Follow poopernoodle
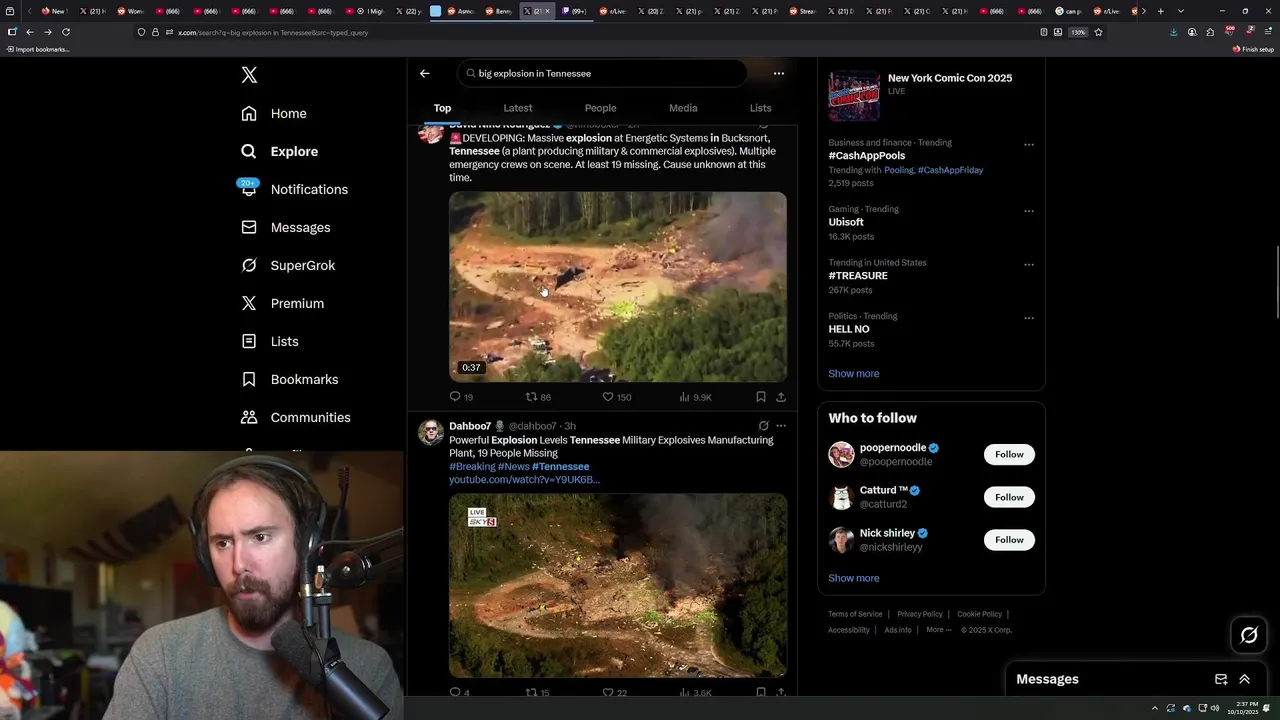The width and height of the screenshot is (1280, 720). point(1009,454)
